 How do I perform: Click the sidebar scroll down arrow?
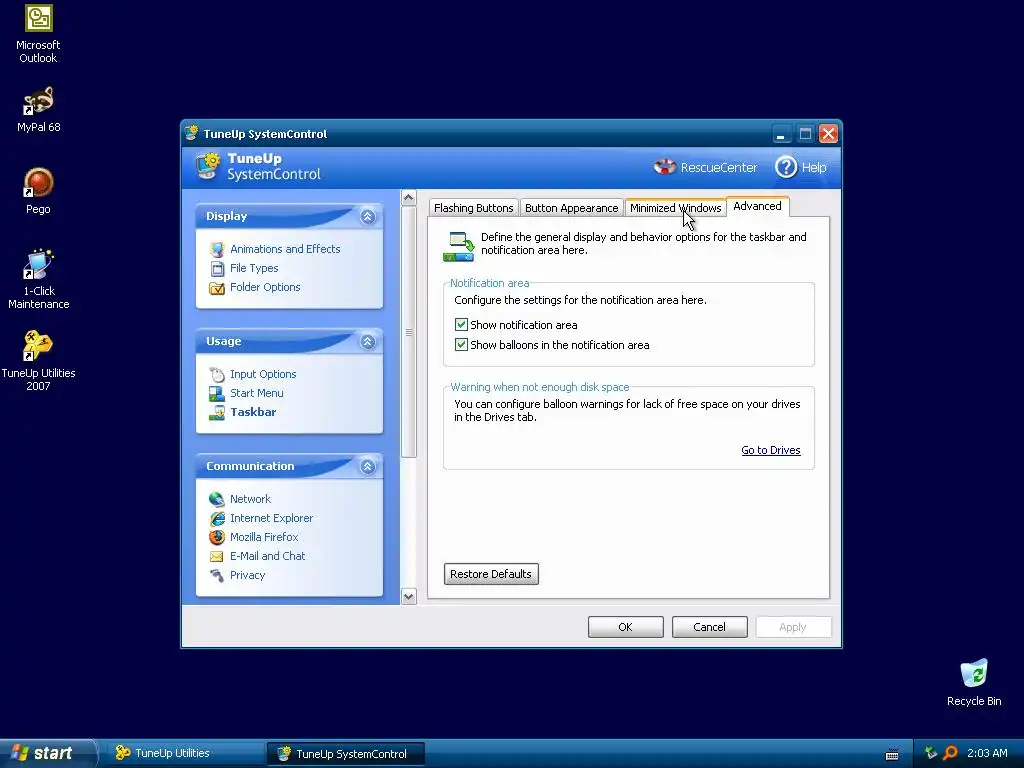pos(409,596)
